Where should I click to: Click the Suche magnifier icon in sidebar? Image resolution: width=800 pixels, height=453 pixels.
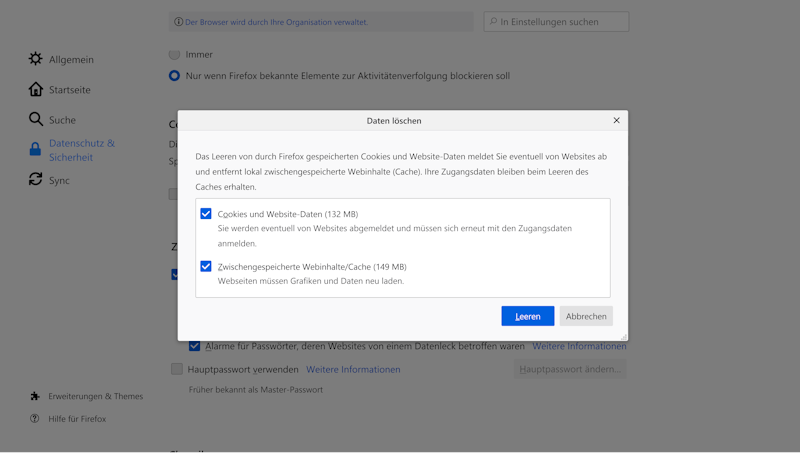pyautogui.click(x=35, y=119)
